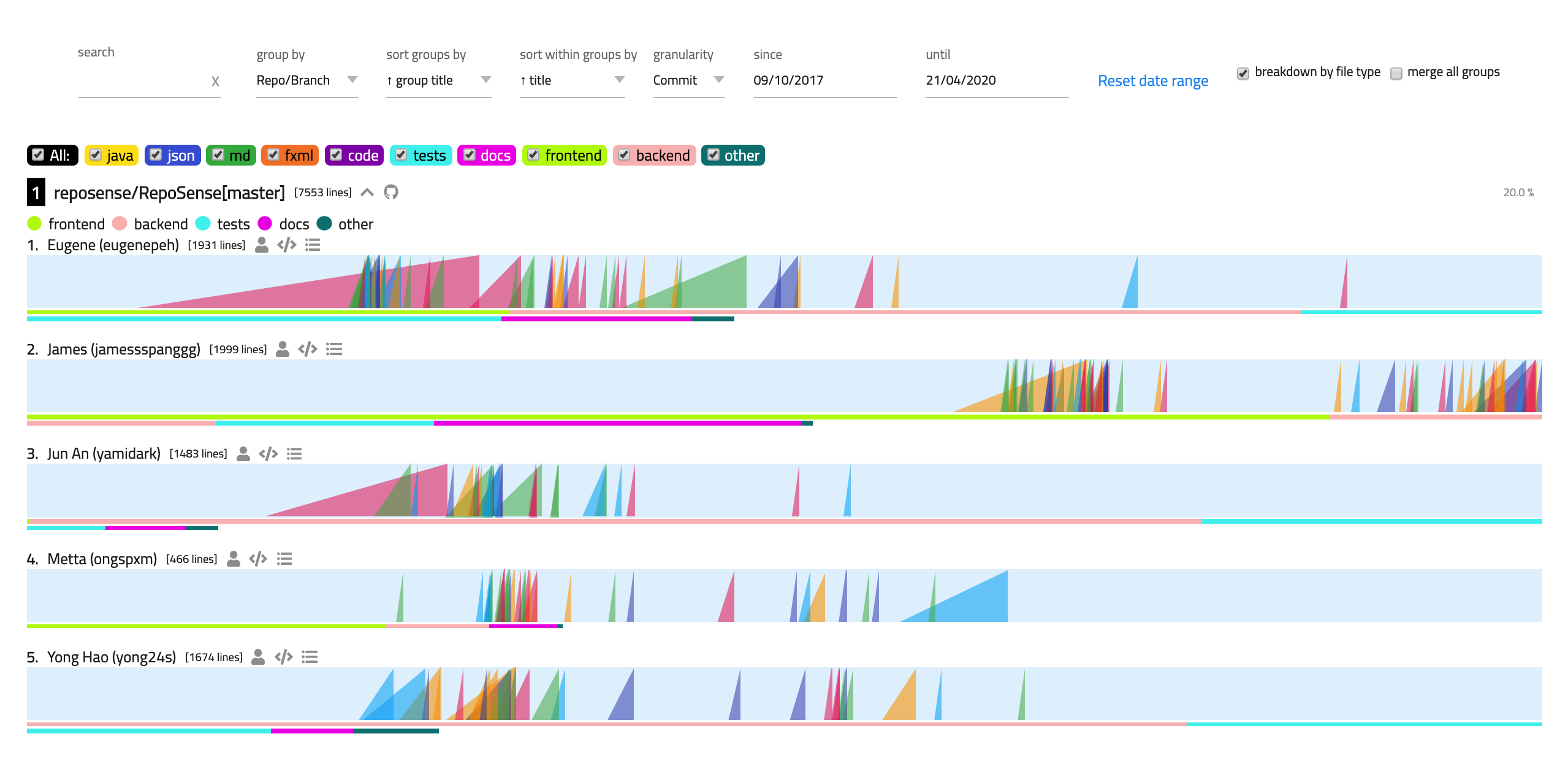The image size is (1568, 758).
Task: Open Eugene's profile via person icon
Action: 262,245
